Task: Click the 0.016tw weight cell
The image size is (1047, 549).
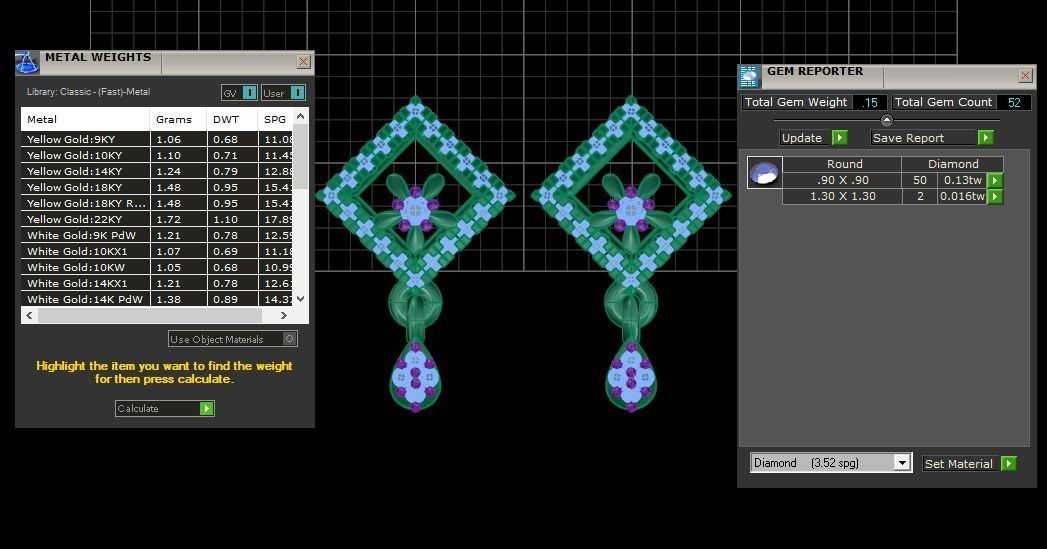Action: point(962,196)
